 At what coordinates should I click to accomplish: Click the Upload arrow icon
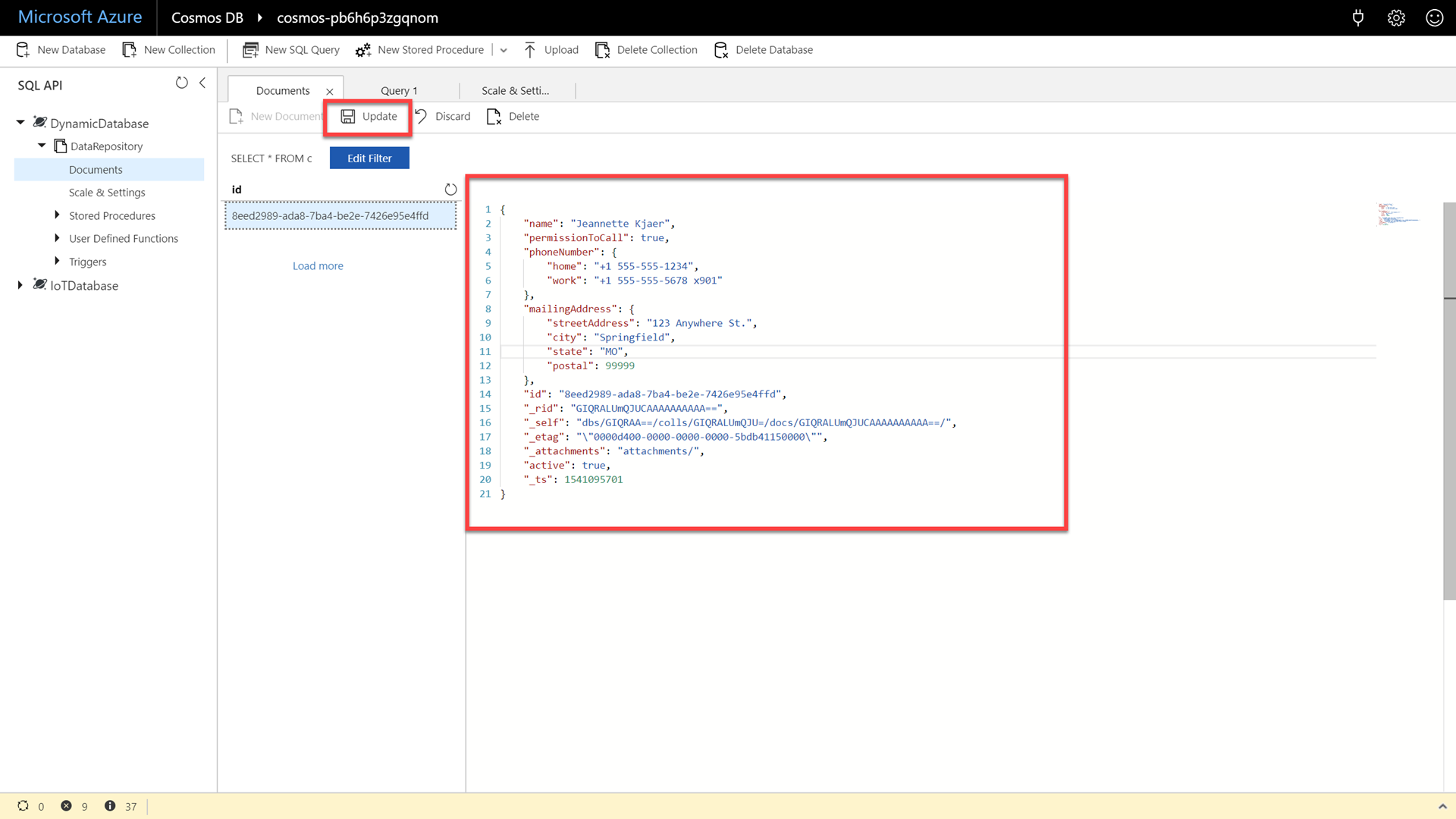point(530,50)
